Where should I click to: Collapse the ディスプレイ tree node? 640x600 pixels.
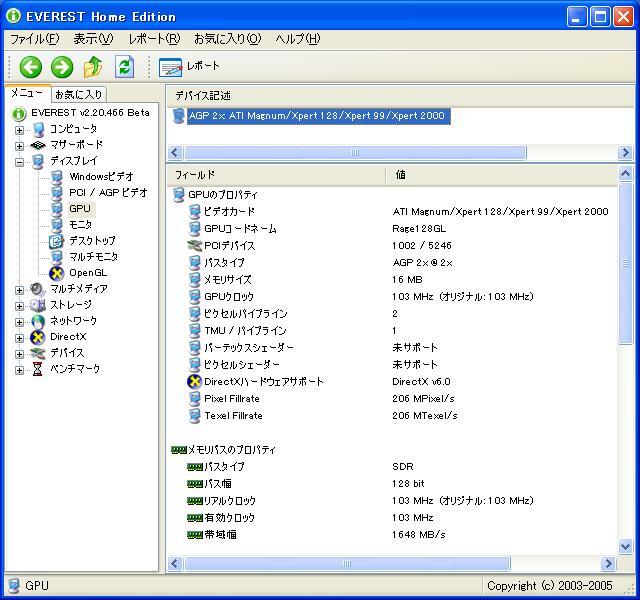click(19, 162)
